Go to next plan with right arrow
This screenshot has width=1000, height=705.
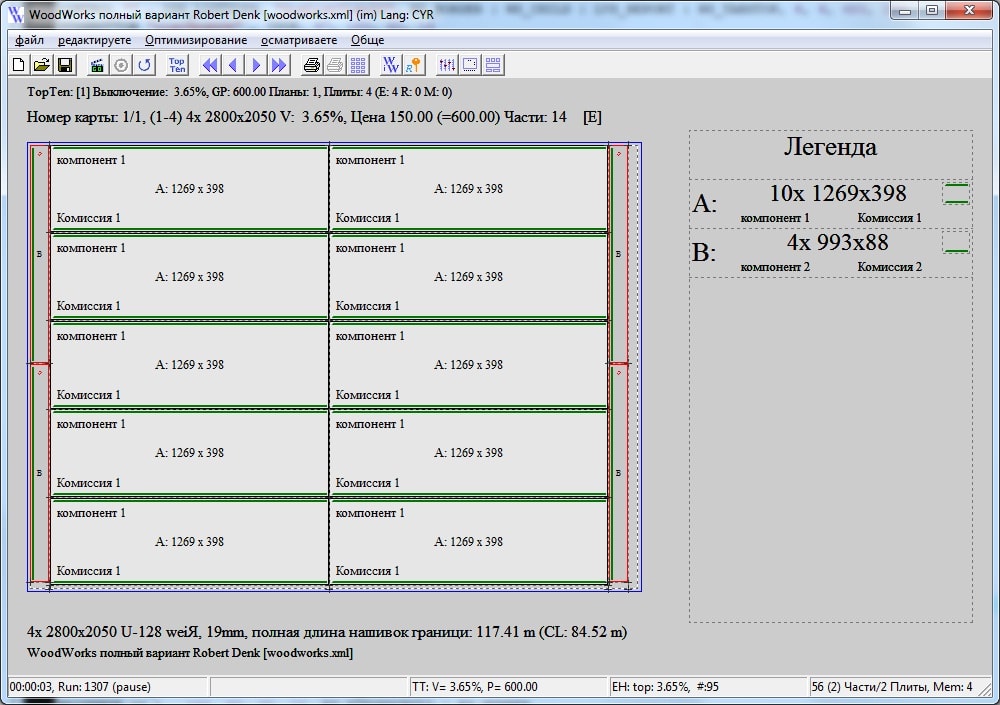point(256,64)
